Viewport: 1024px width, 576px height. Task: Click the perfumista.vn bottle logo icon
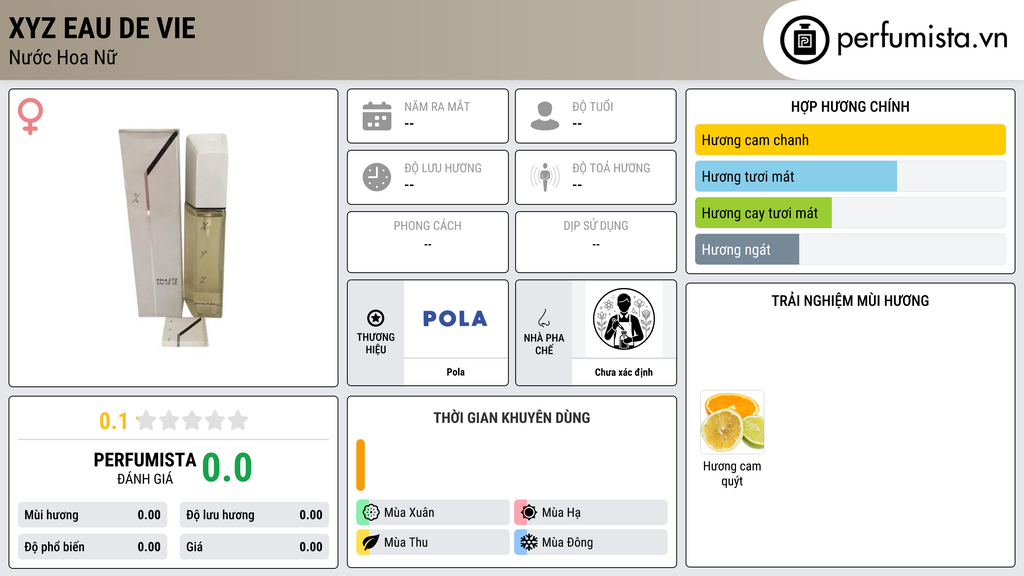(804, 40)
